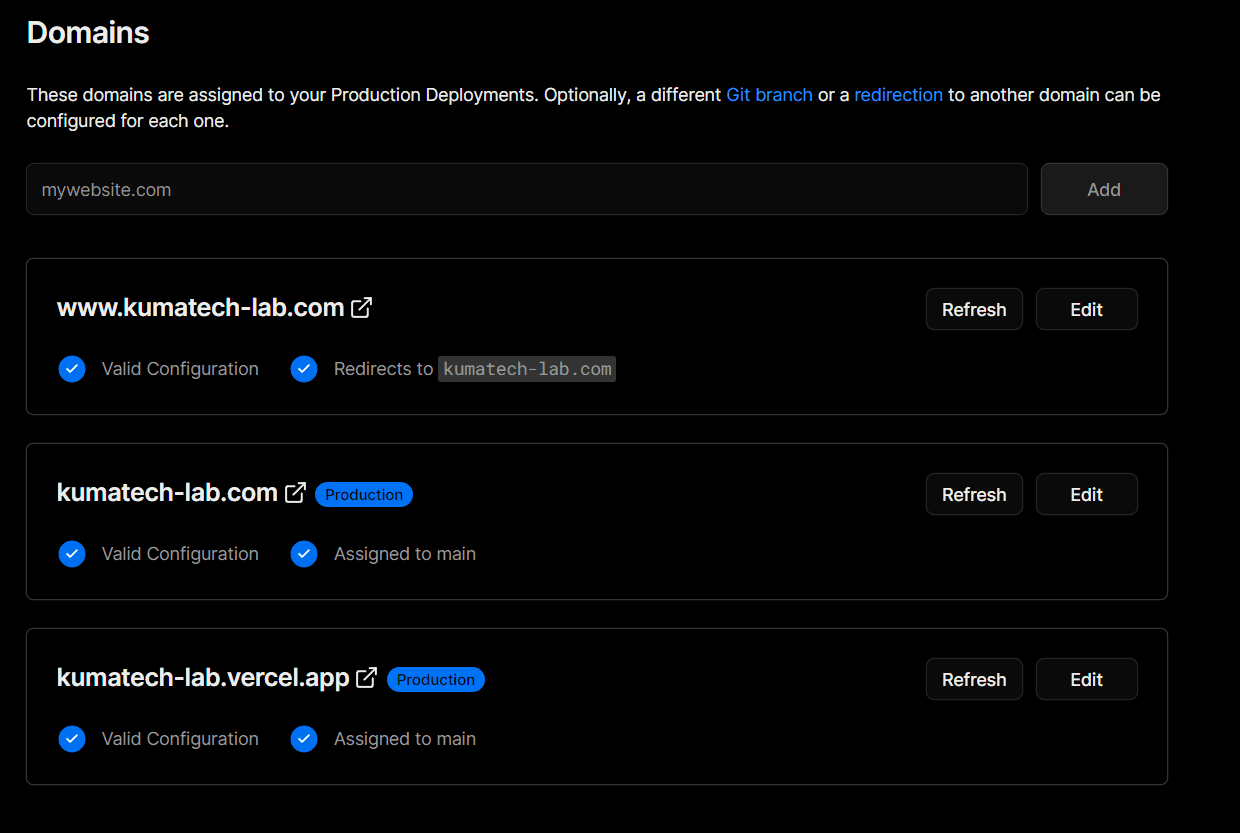Screen dimensions: 1240x833
Task: Click the Valid Configuration checkmark for kumatech-lab.vercel.app
Action: pos(72,739)
